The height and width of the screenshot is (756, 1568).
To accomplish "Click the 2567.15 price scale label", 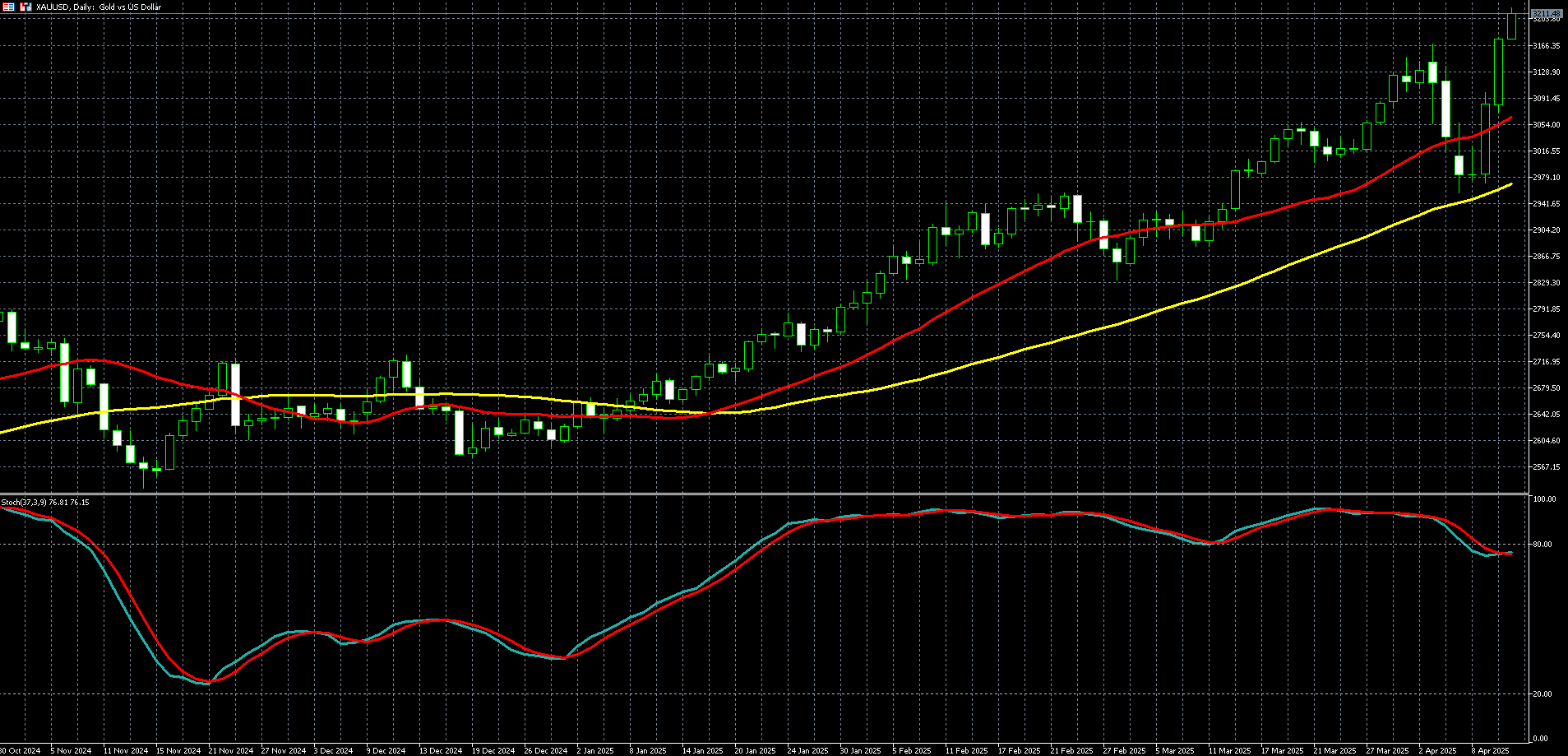I will (x=1547, y=467).
